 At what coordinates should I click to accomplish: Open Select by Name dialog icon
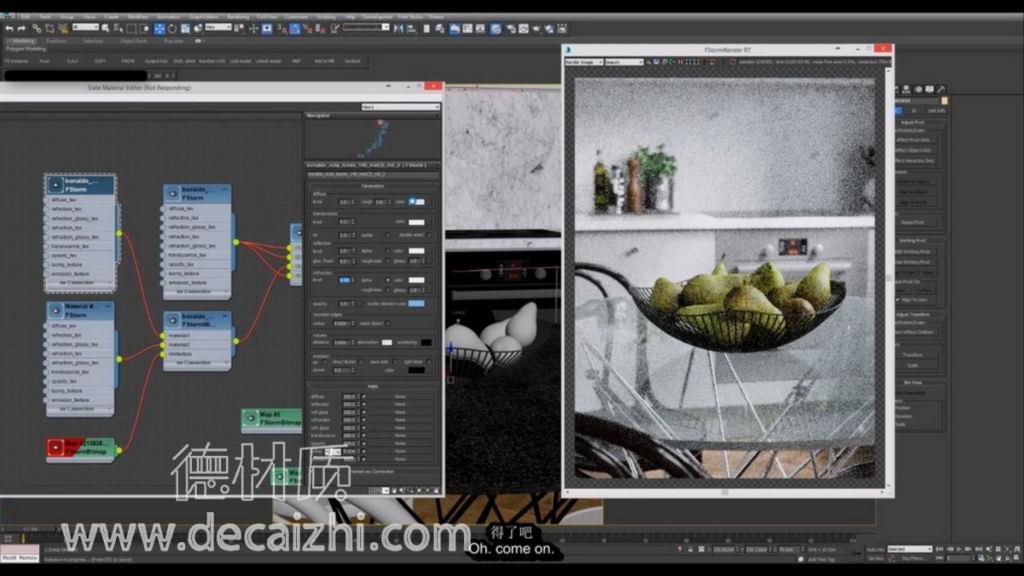(118, 29)
